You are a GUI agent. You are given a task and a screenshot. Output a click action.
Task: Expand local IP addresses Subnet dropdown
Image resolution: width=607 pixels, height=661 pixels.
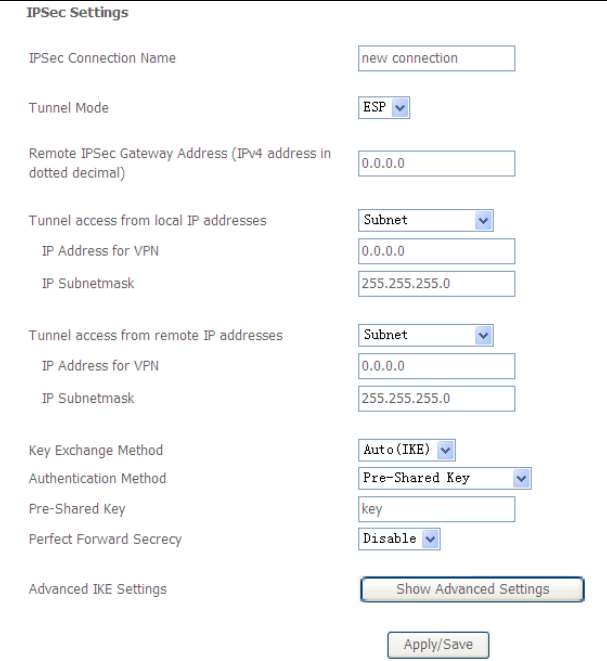[427, 220]
